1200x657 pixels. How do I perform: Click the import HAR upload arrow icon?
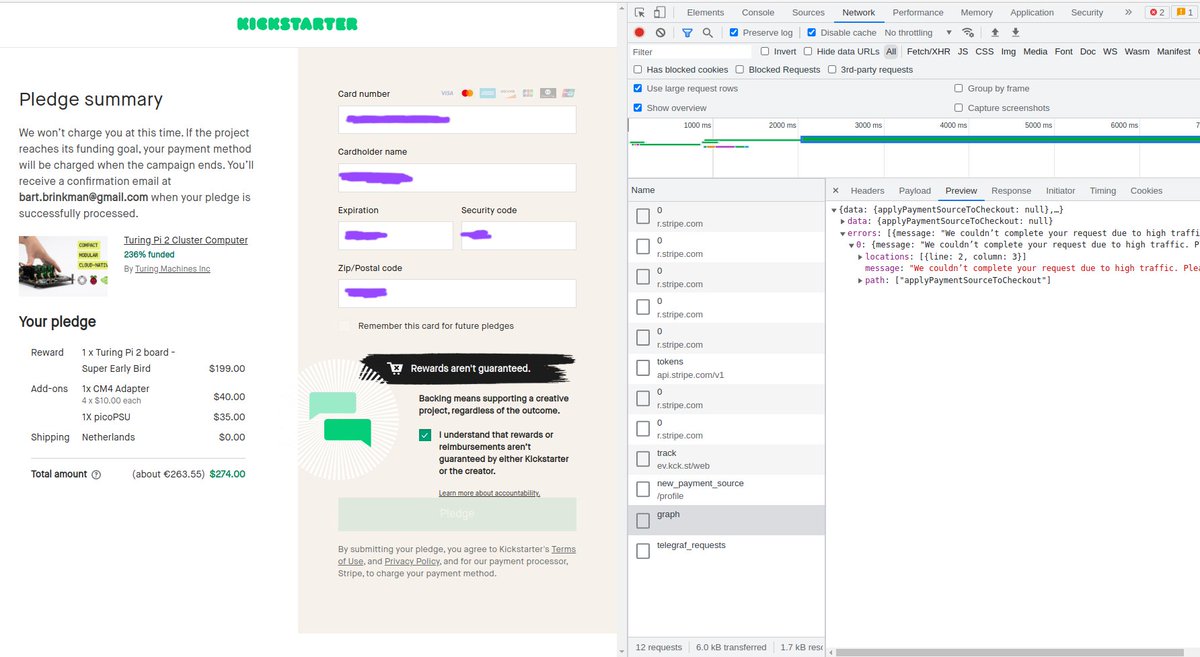(995, 33)
